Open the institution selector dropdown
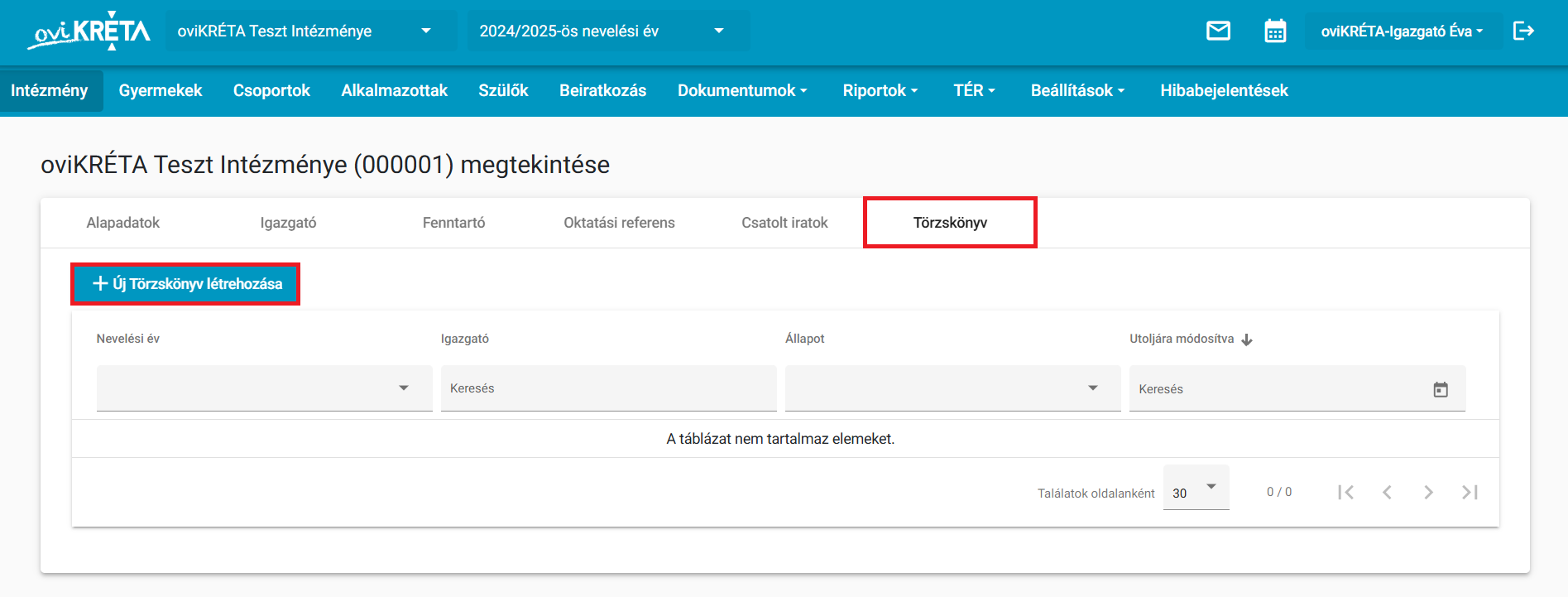Image resolution: width=1568 pixels, height=597 pixels. pyautogui.click(x=311, y=31)
